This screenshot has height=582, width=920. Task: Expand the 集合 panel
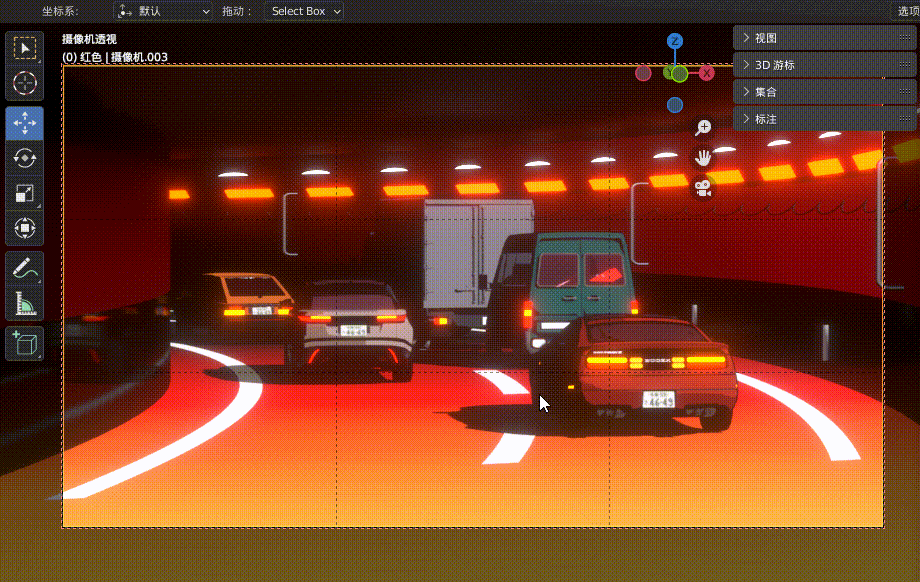click(x=824, y=92)
